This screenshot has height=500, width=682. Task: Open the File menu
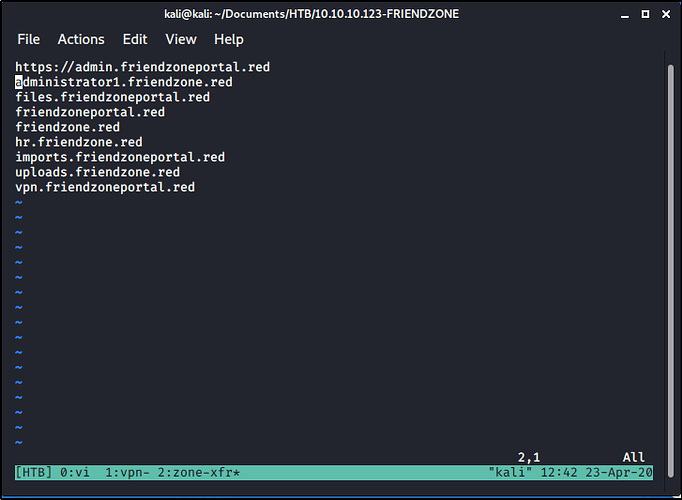[x=28, y=39]
